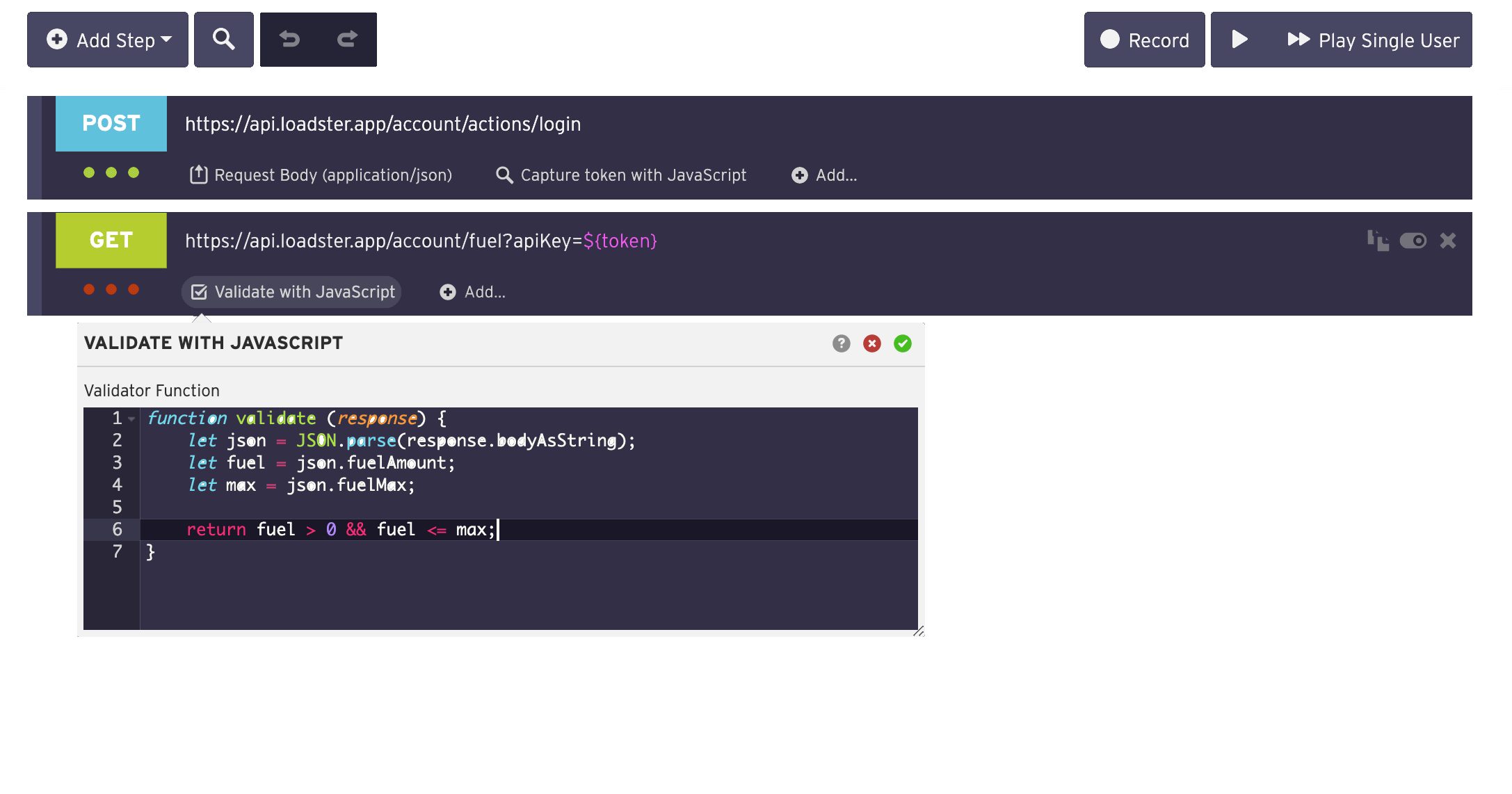Click the GET step red status dots
The height and width of the screenshot is (794, 1512).
[x=111, y=289]
